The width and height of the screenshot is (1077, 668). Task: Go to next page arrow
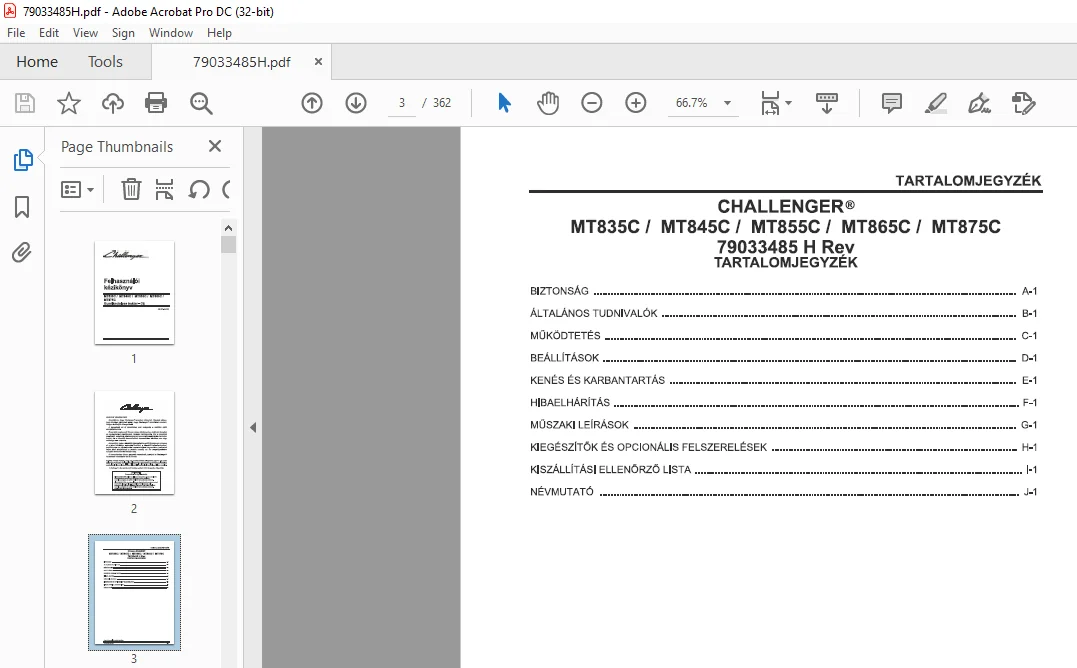coord(356,103)
